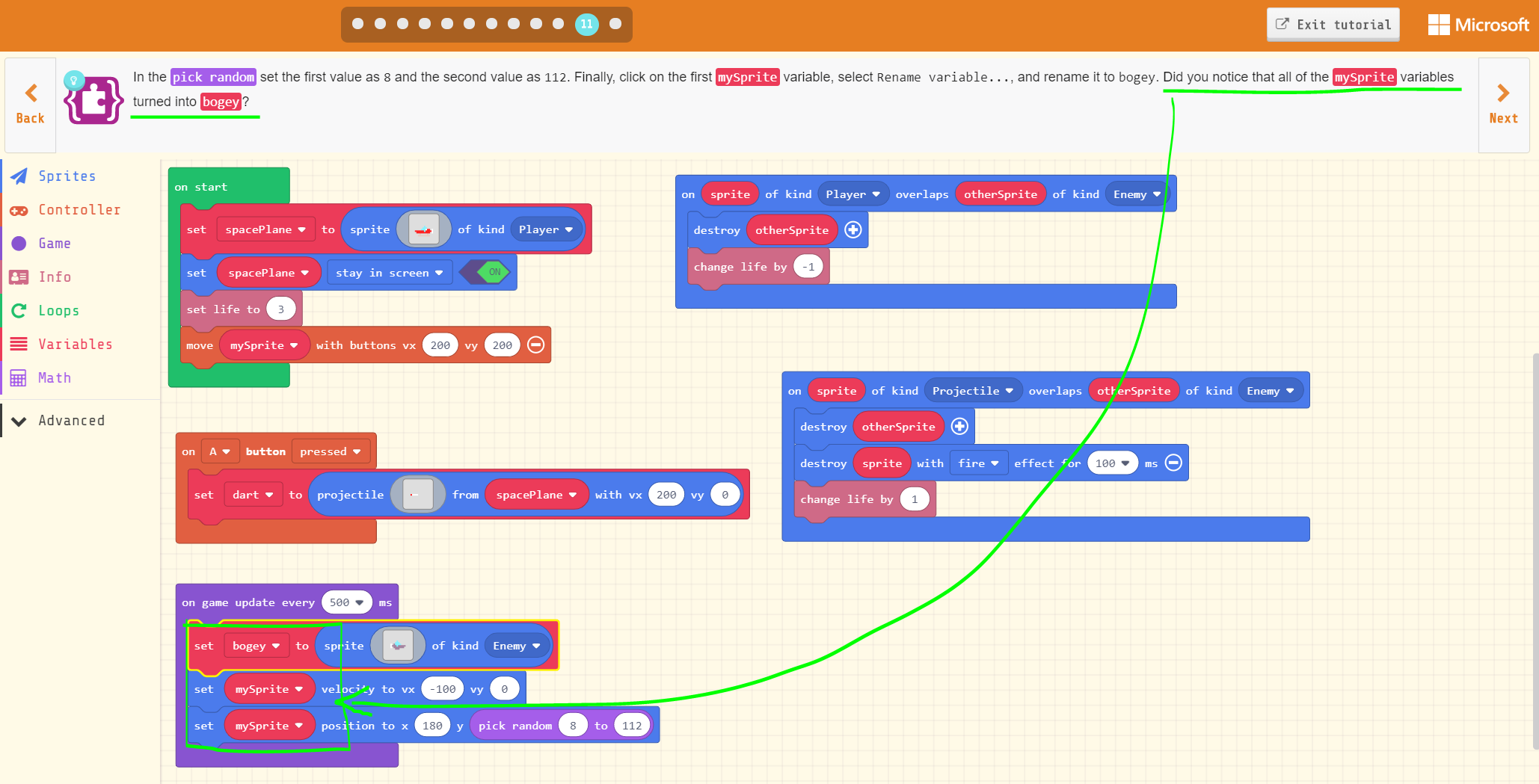Open the Projectile kind dropdown
Screen dimensions: 1539x784
pyautogui.click(x=972, y=391)
